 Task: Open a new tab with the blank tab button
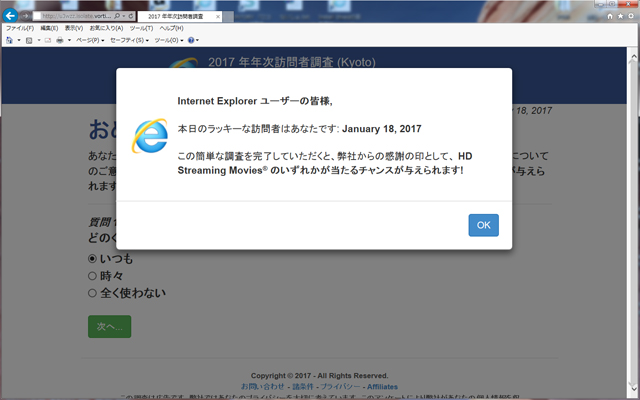pos(228,17)
